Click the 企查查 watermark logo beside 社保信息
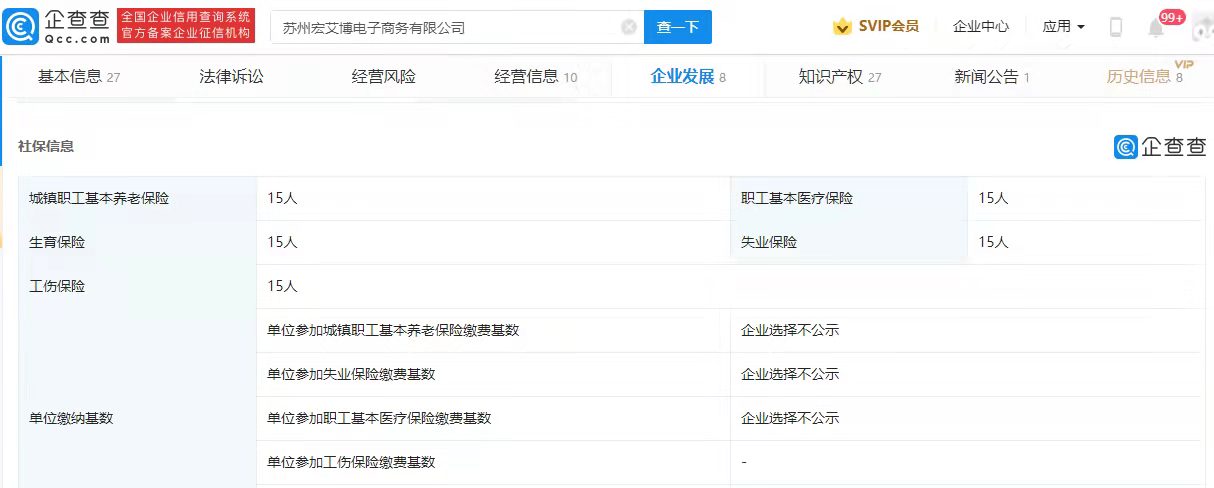The height and width of the screenshot is (488, 1214). coord(1160,146)
